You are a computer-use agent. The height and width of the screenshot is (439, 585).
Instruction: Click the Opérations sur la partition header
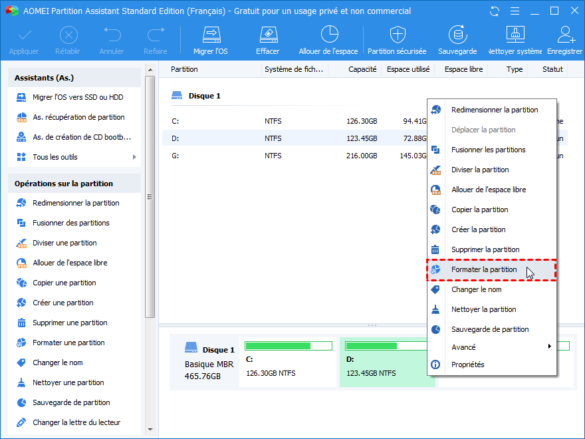[75, 184]
